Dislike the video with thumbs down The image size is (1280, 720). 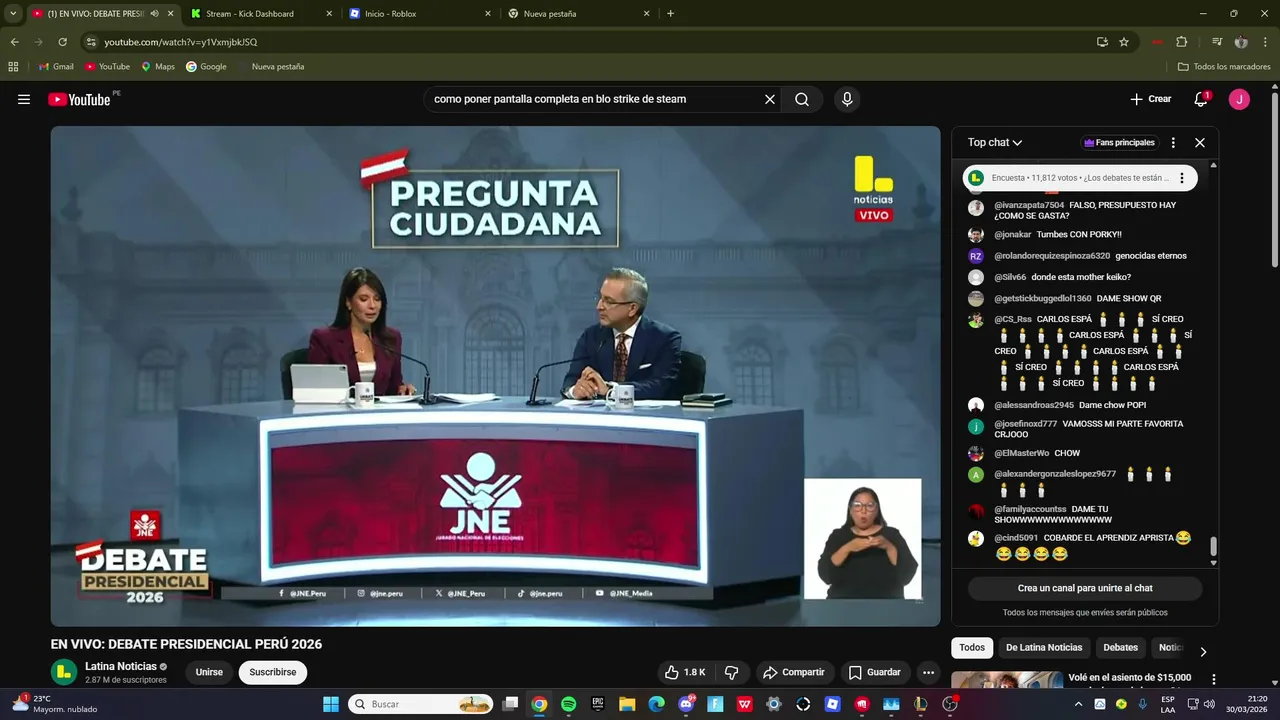coord(731,672)
